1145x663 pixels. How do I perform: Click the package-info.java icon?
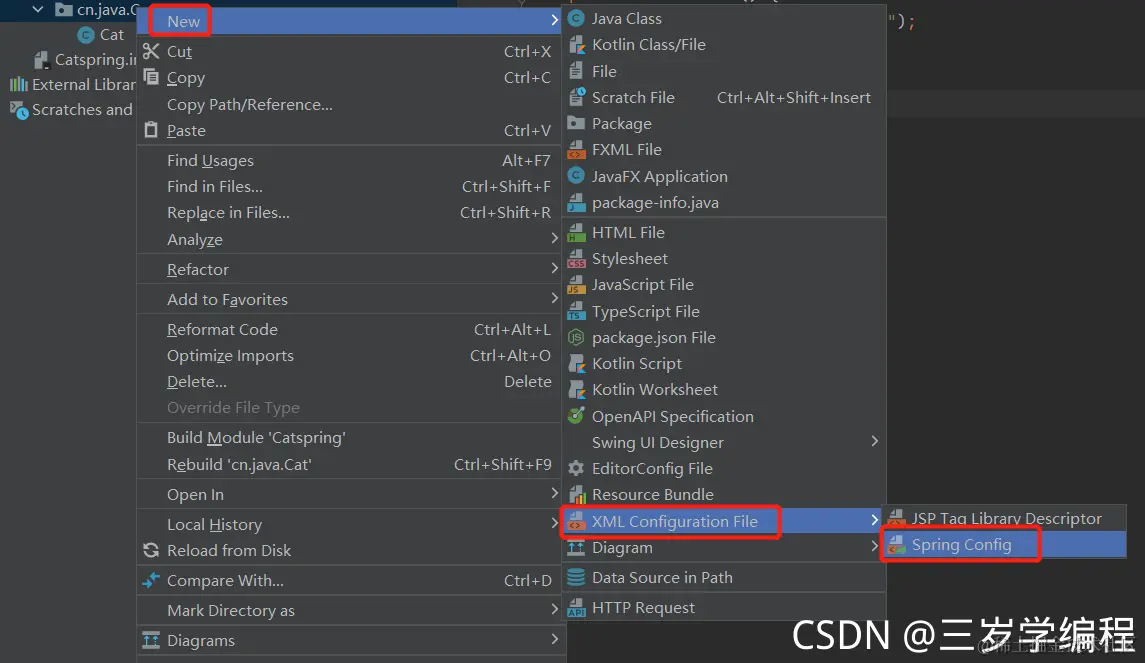click(576, 202)
